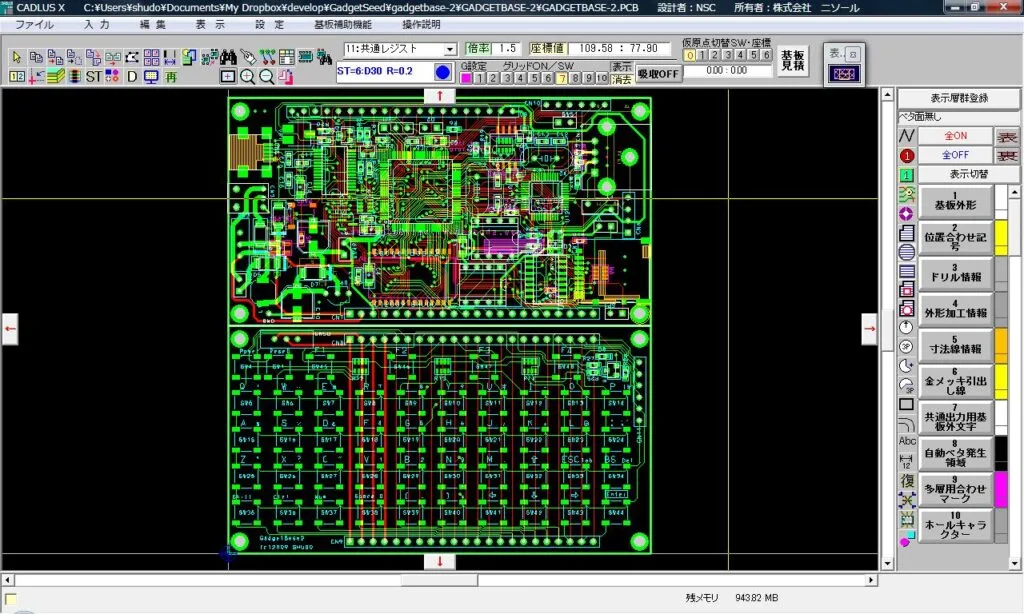Click the magenta G設定 color swatch

(466, 78)
